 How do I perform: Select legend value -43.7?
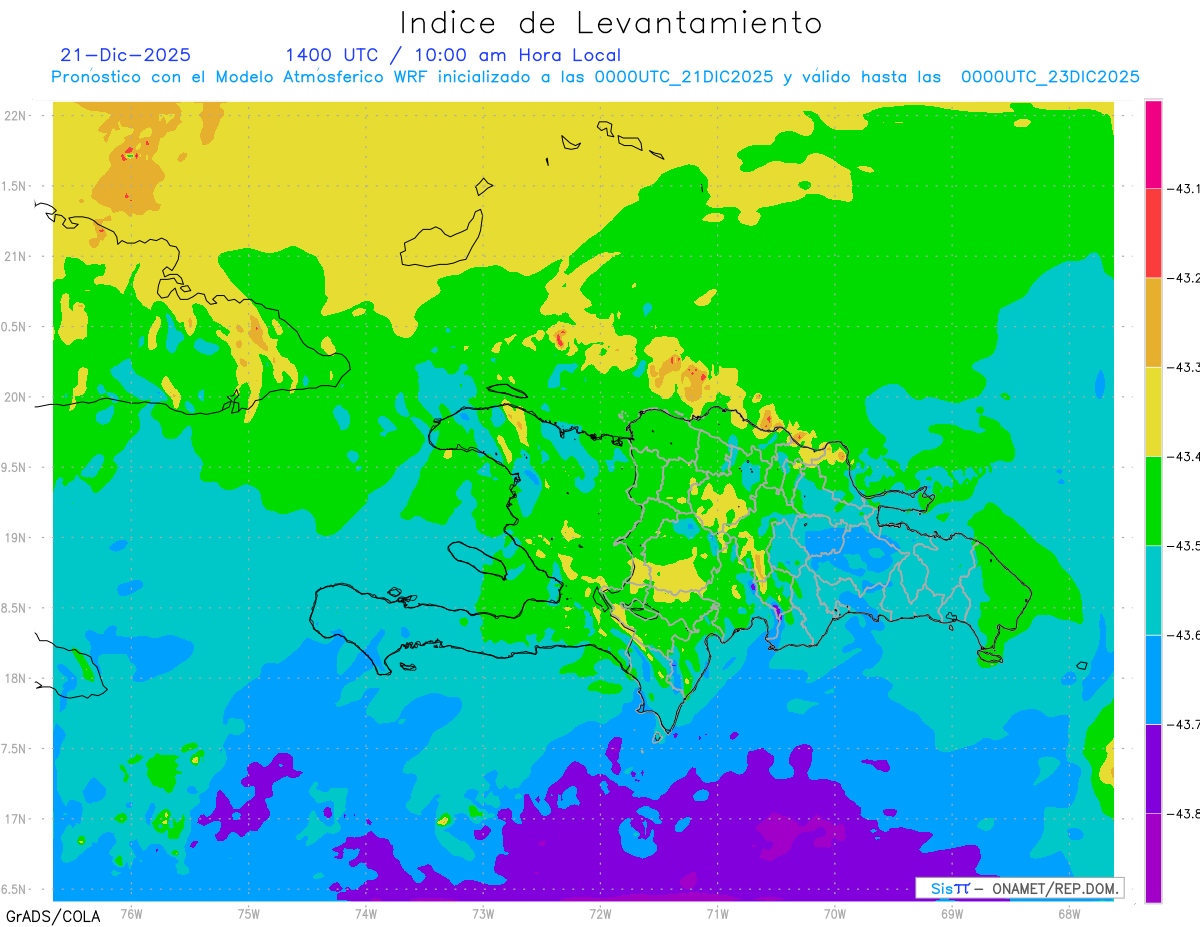coord(1186,724)
